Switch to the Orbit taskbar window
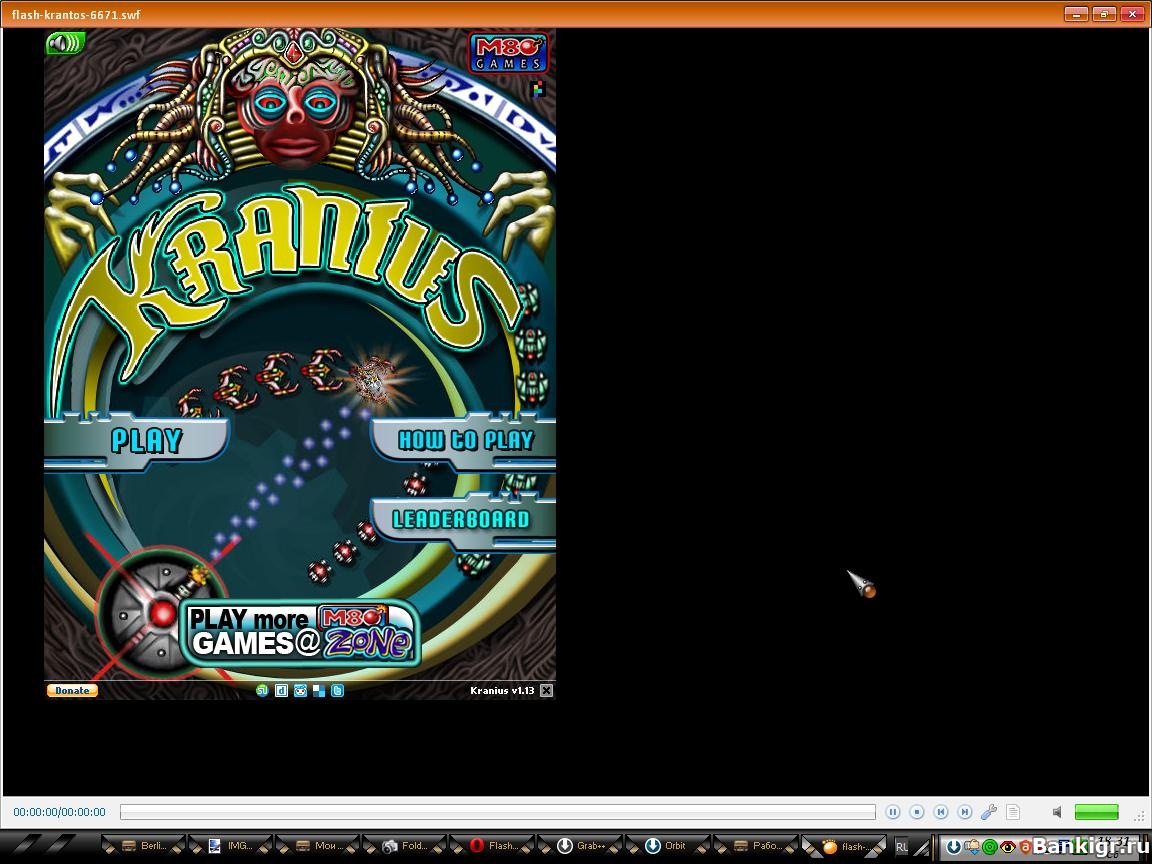This screenshot has height=864, width=1152. [668, 846]
